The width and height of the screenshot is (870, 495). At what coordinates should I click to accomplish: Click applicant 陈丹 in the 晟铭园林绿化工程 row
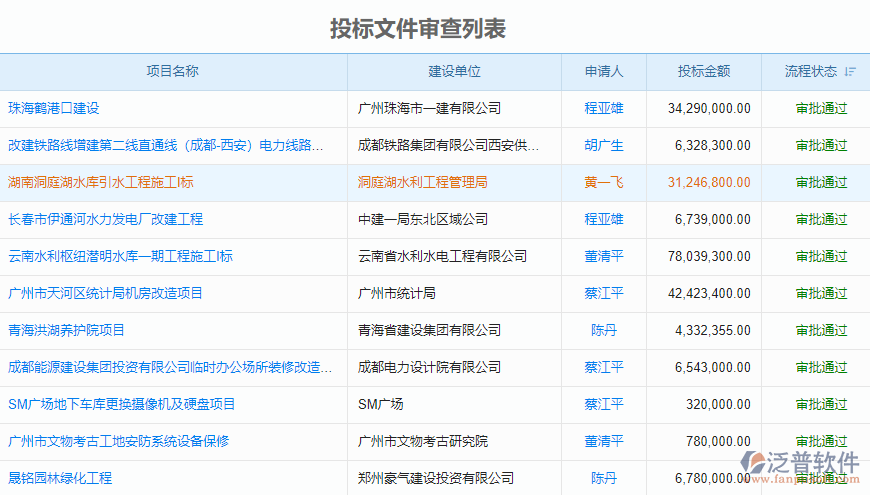604,478
